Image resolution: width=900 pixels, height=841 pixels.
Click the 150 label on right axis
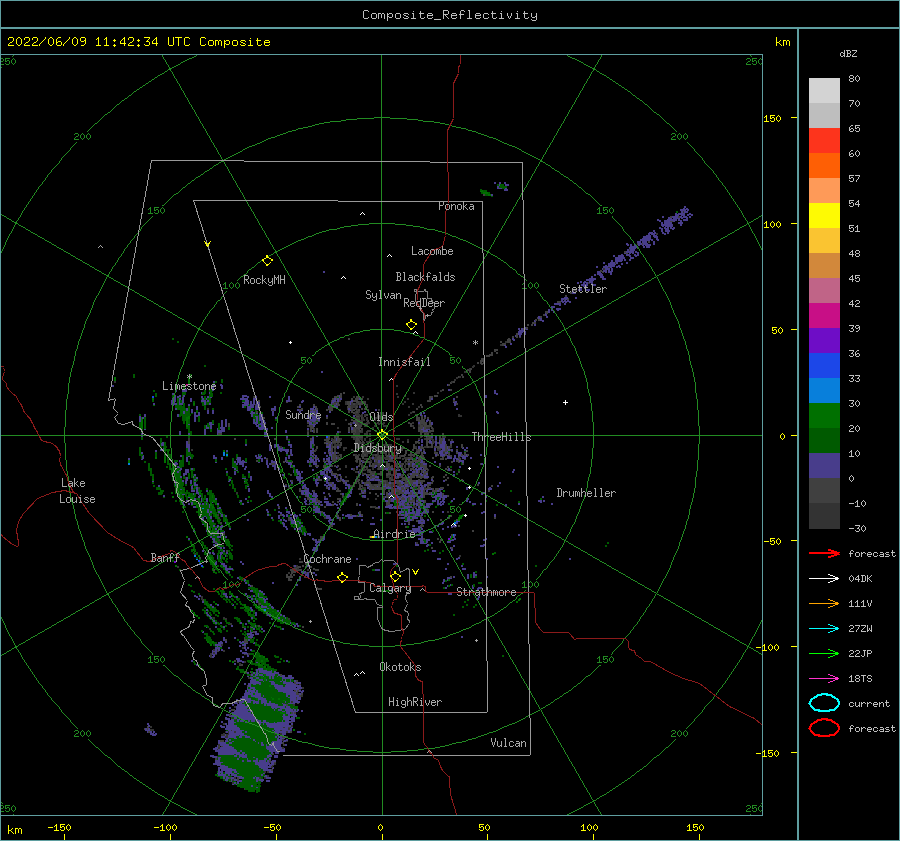click(772, 118)
